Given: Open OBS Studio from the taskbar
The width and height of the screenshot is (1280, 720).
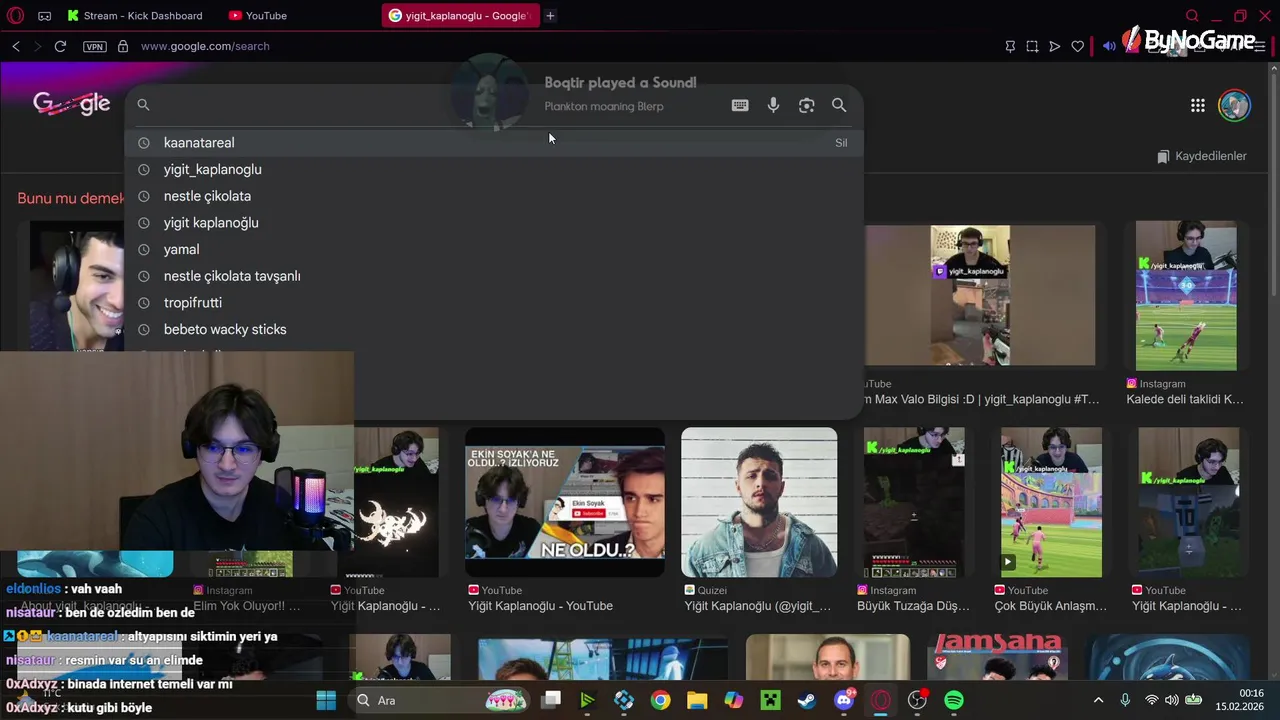Looking at the screenshot, I should click(917, 700).
